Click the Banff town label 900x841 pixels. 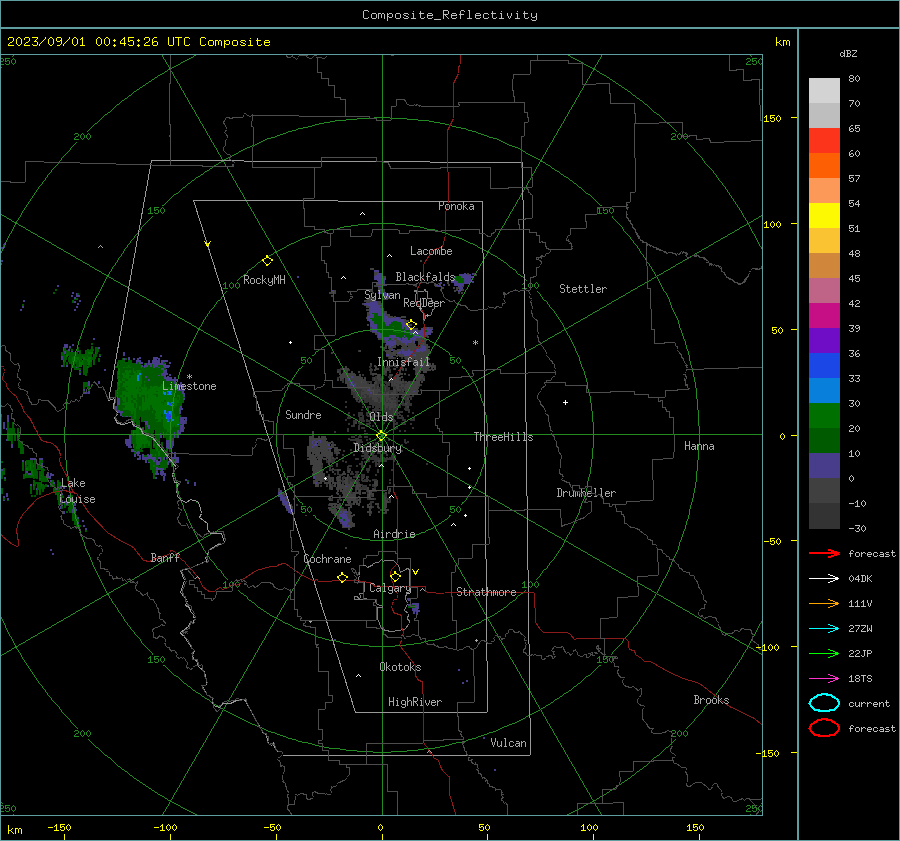(165, 557)
